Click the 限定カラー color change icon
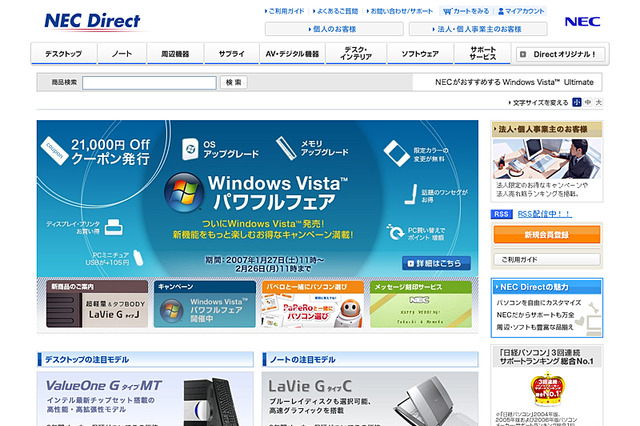The image size is (640, 426). 396,153
